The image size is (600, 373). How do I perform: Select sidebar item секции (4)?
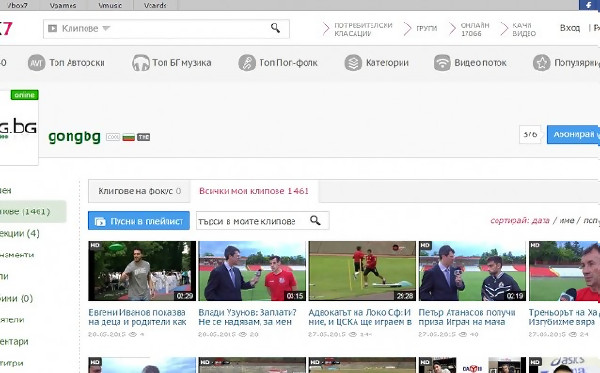(x=19, y=233)
